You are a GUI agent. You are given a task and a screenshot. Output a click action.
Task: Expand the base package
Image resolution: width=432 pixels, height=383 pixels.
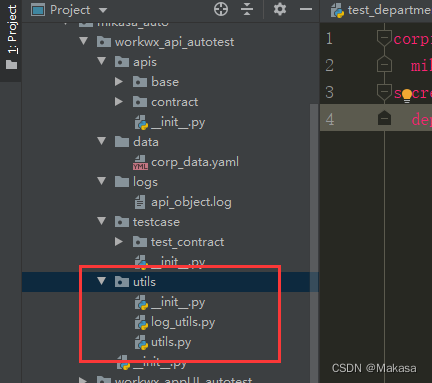(x=119, y=82)
